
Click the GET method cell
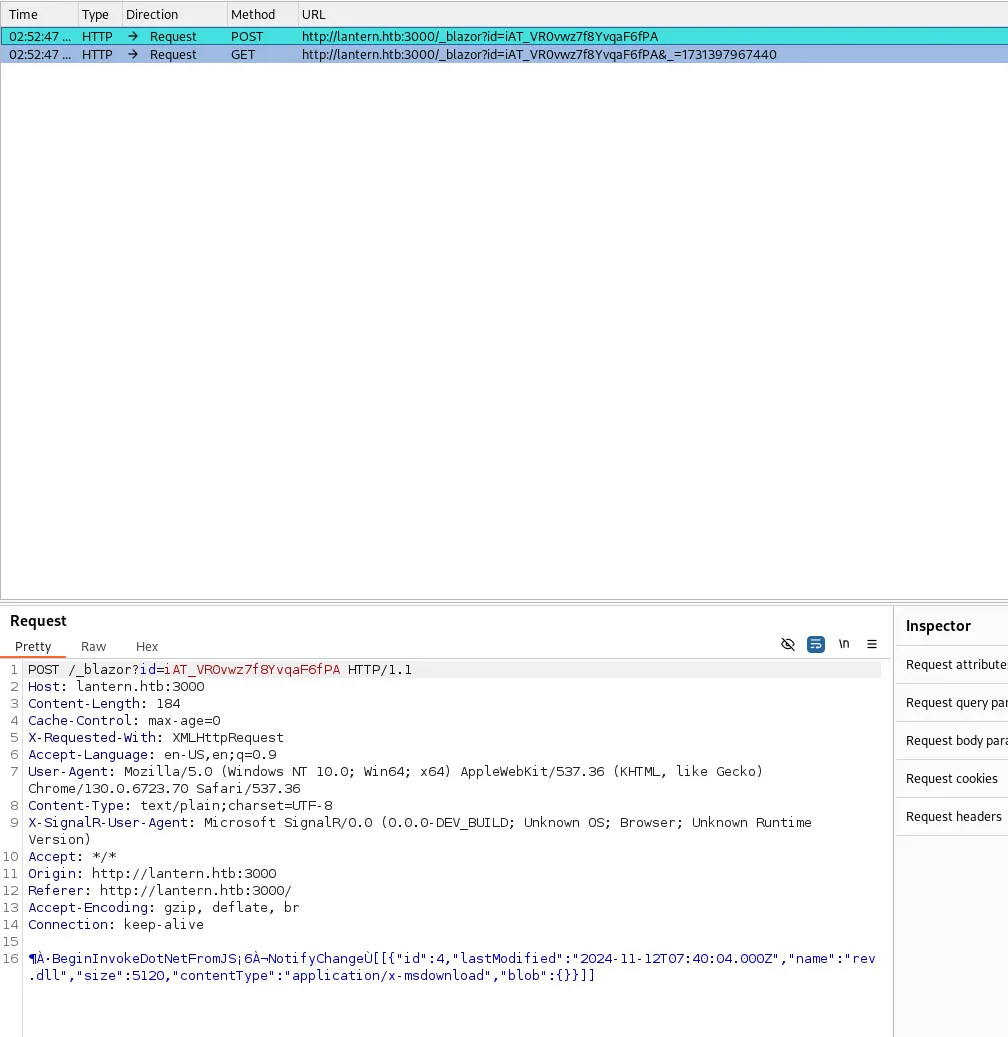coord(243,54)
